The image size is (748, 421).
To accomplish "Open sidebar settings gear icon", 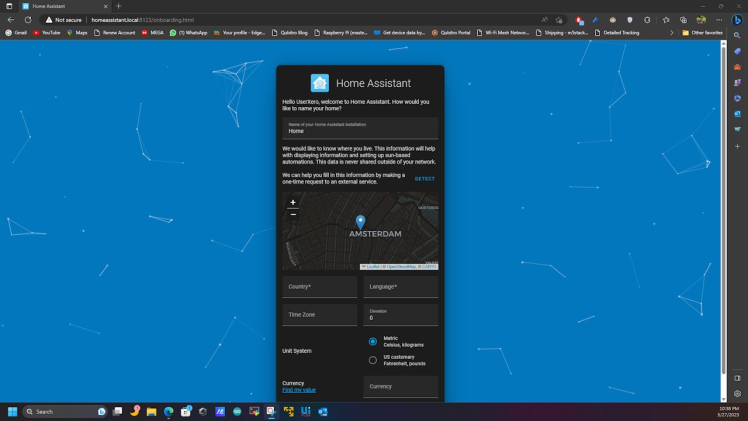I will (x=737, y=393).
